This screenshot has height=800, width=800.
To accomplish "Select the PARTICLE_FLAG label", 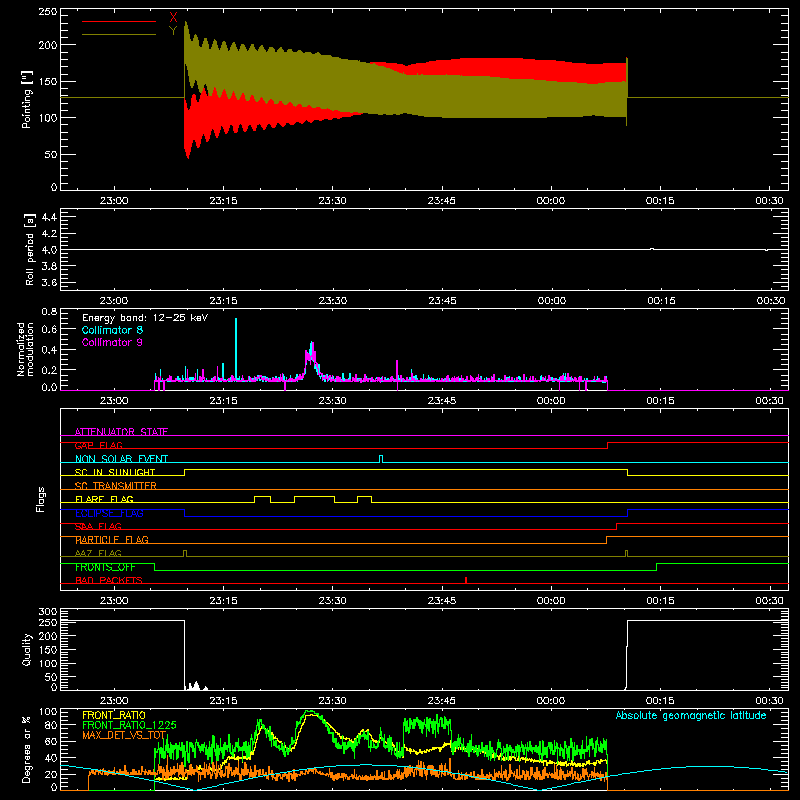I will (112, 539).
